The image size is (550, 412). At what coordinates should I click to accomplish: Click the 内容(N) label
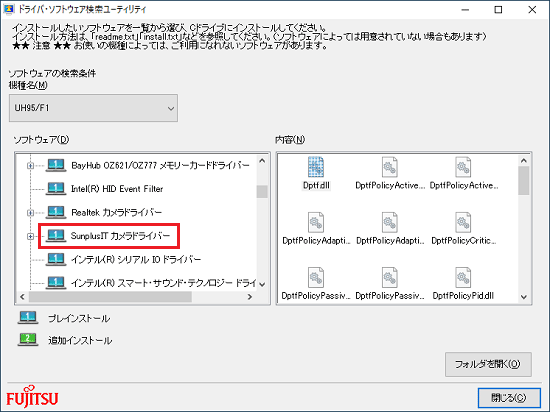click(290, 140)
